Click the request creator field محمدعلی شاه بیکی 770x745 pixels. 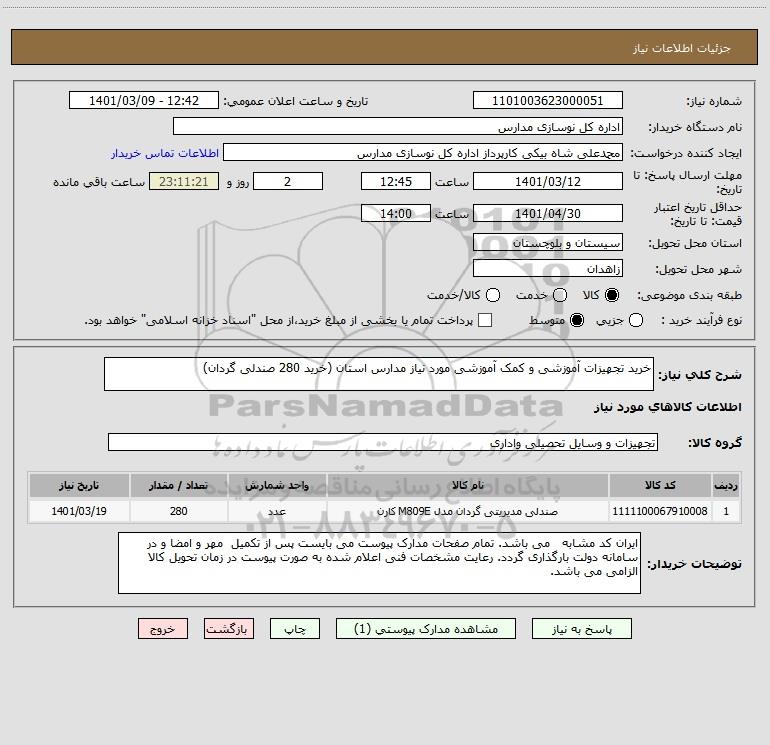pos(423,153)
